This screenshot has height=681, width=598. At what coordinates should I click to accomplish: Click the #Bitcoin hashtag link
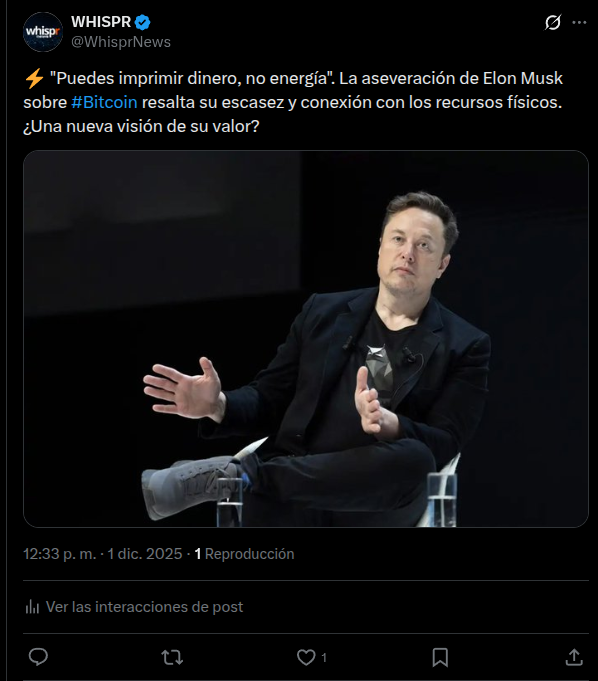(x=104, y=102)
